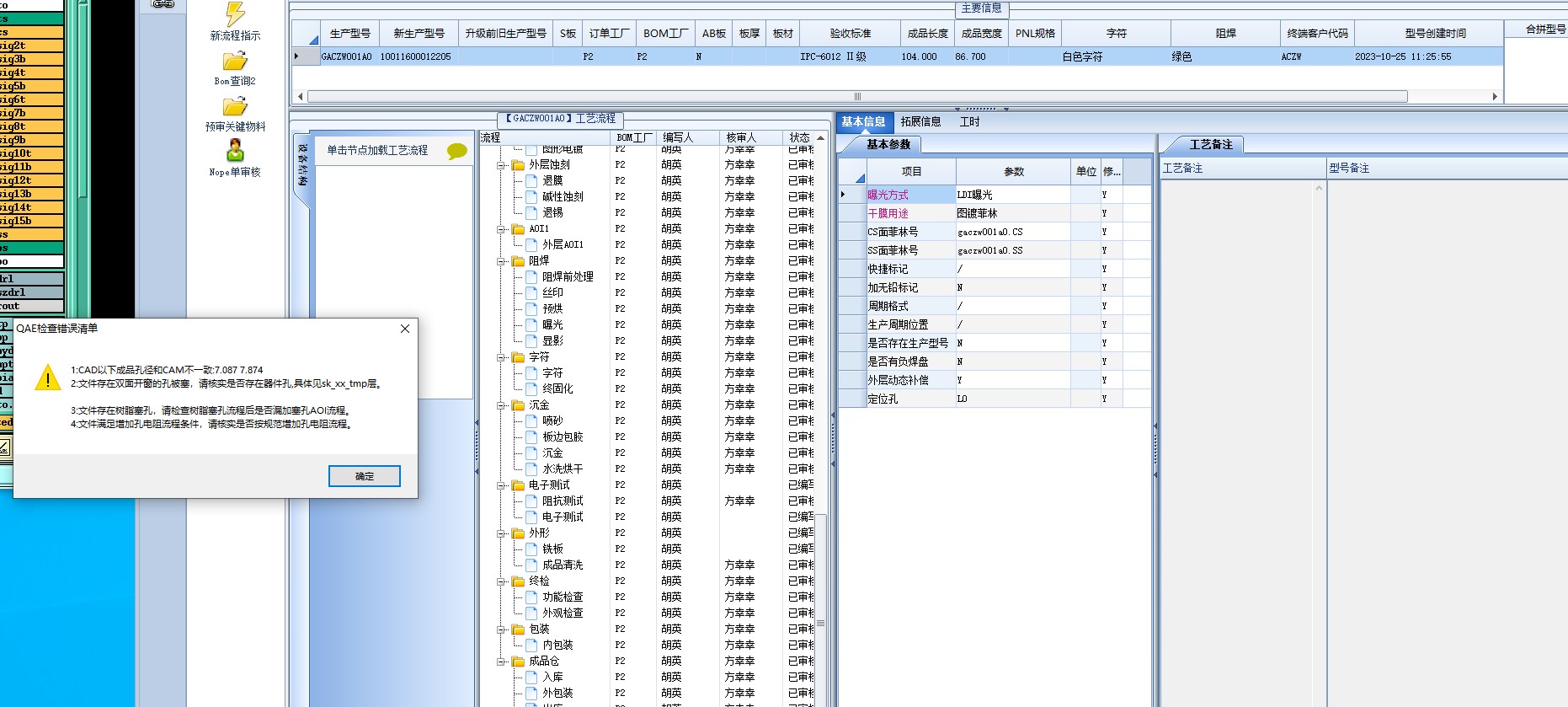
Task: Select the 阻抗测试 process node
Action: [x=563, y=501]
